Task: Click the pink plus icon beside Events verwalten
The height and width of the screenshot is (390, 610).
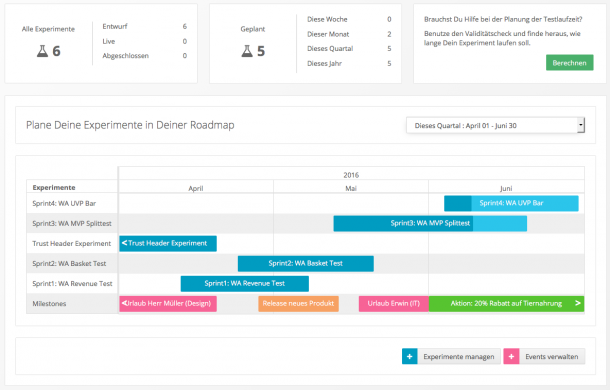Action: [x=511, y=356]
